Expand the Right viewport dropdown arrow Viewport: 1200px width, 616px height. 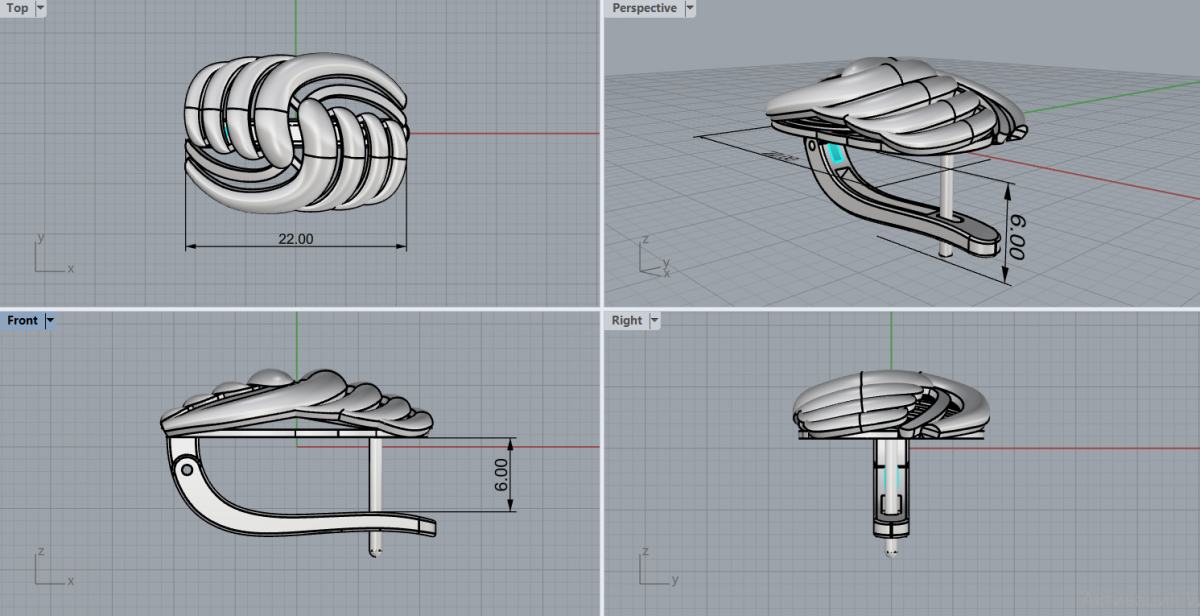655,321
